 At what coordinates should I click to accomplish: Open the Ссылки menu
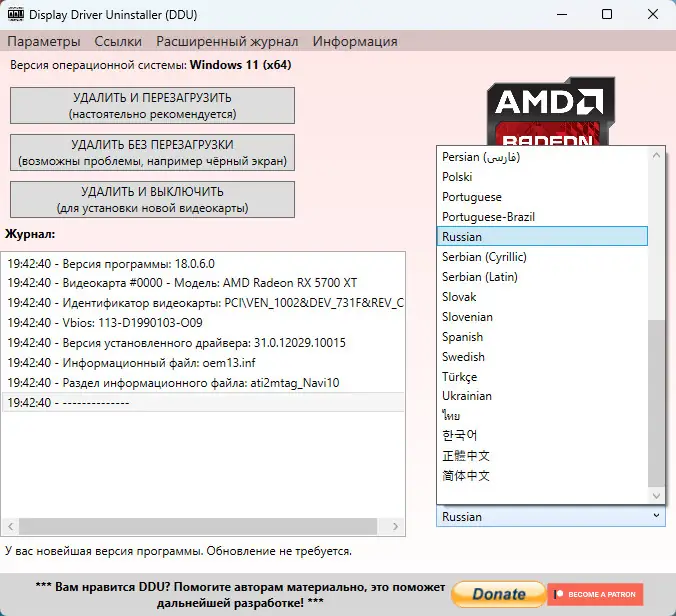(x=118, y=41)
